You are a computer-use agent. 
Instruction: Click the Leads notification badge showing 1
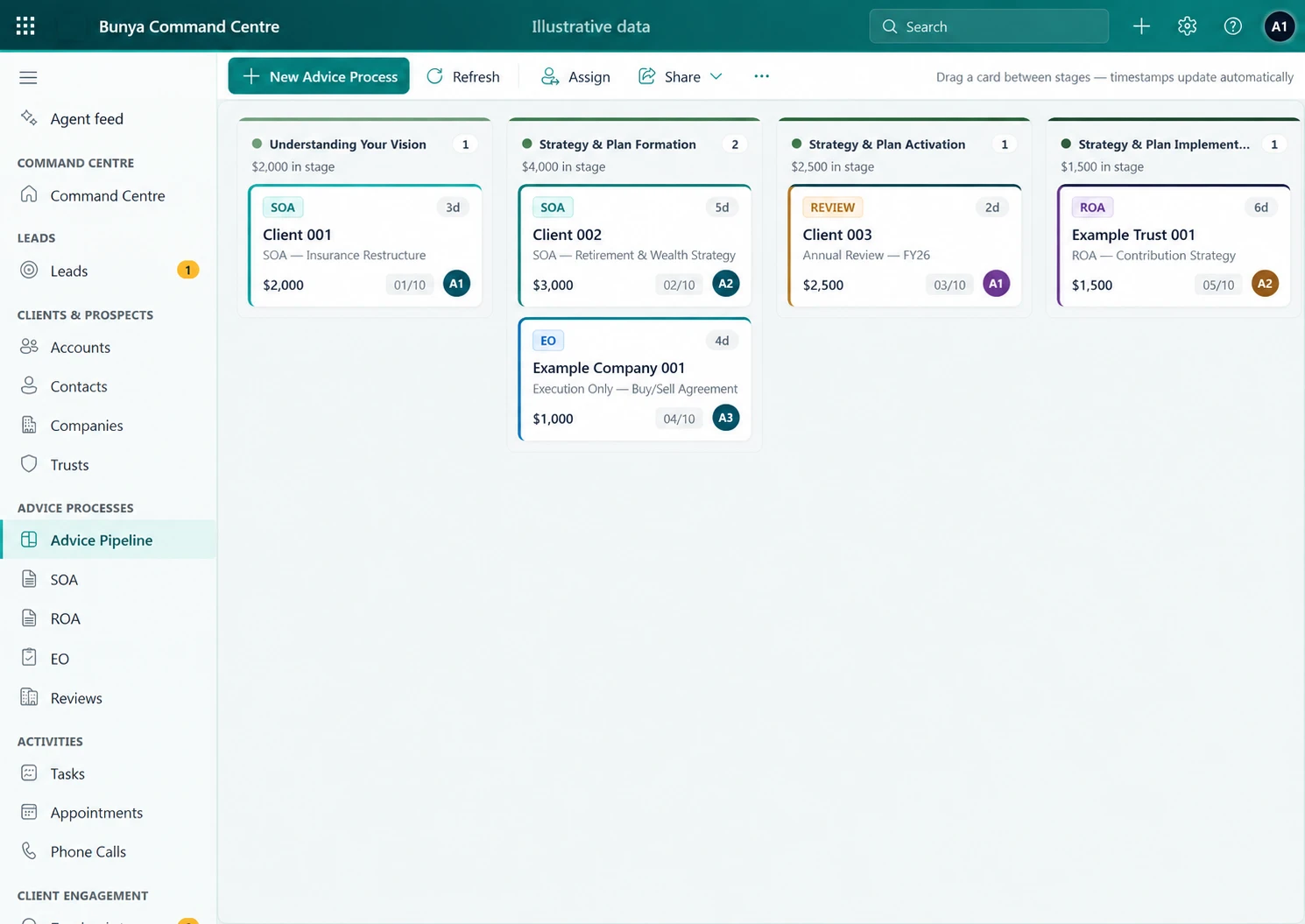187,270
